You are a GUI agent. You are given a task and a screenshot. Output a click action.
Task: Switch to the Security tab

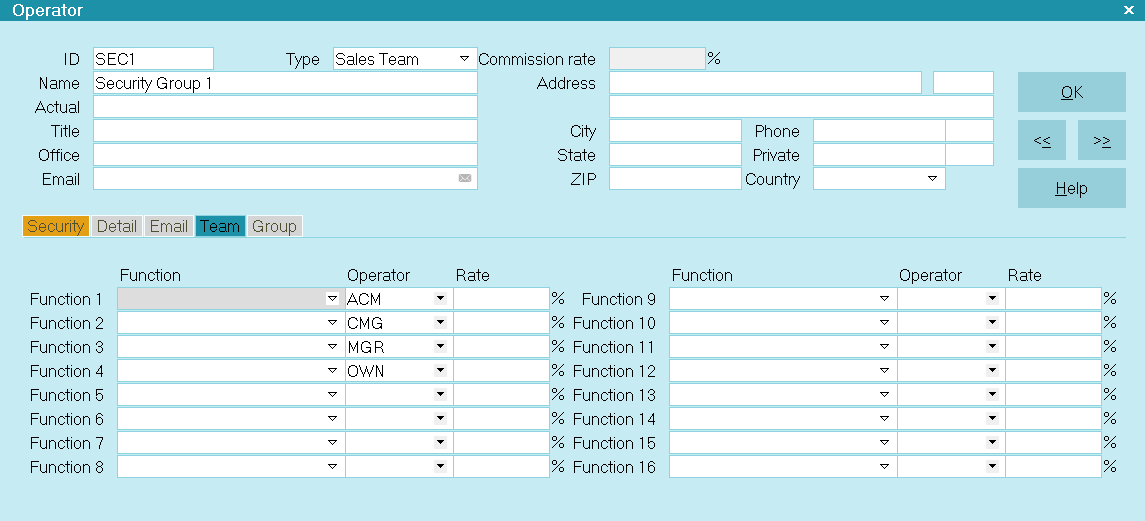pyautogui.click(x=56, y=226)
